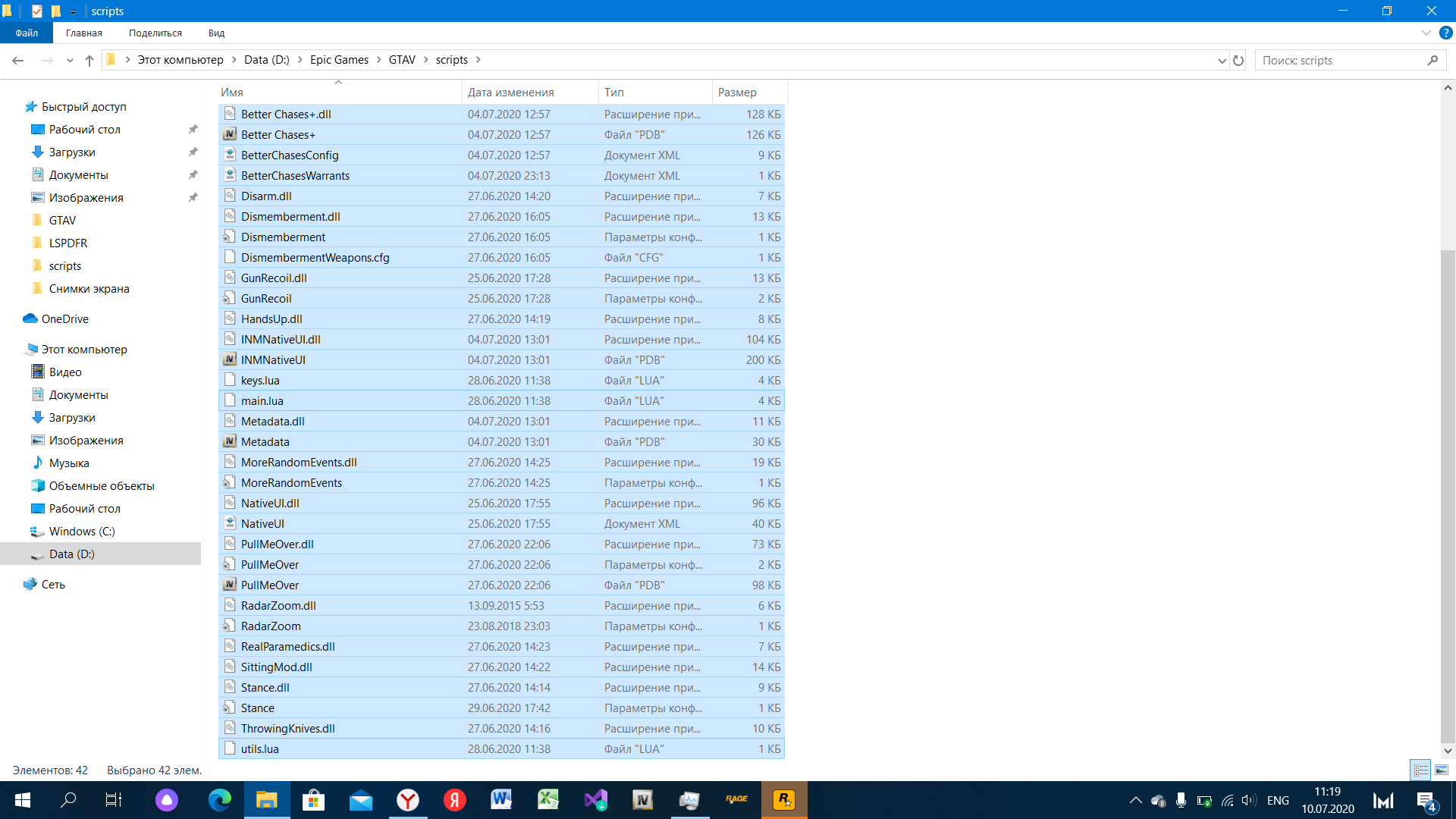The width and height of the screenshot is (1456, 819).
Task: Navigate to Epic Games breadcrumb
Action: 338,60
